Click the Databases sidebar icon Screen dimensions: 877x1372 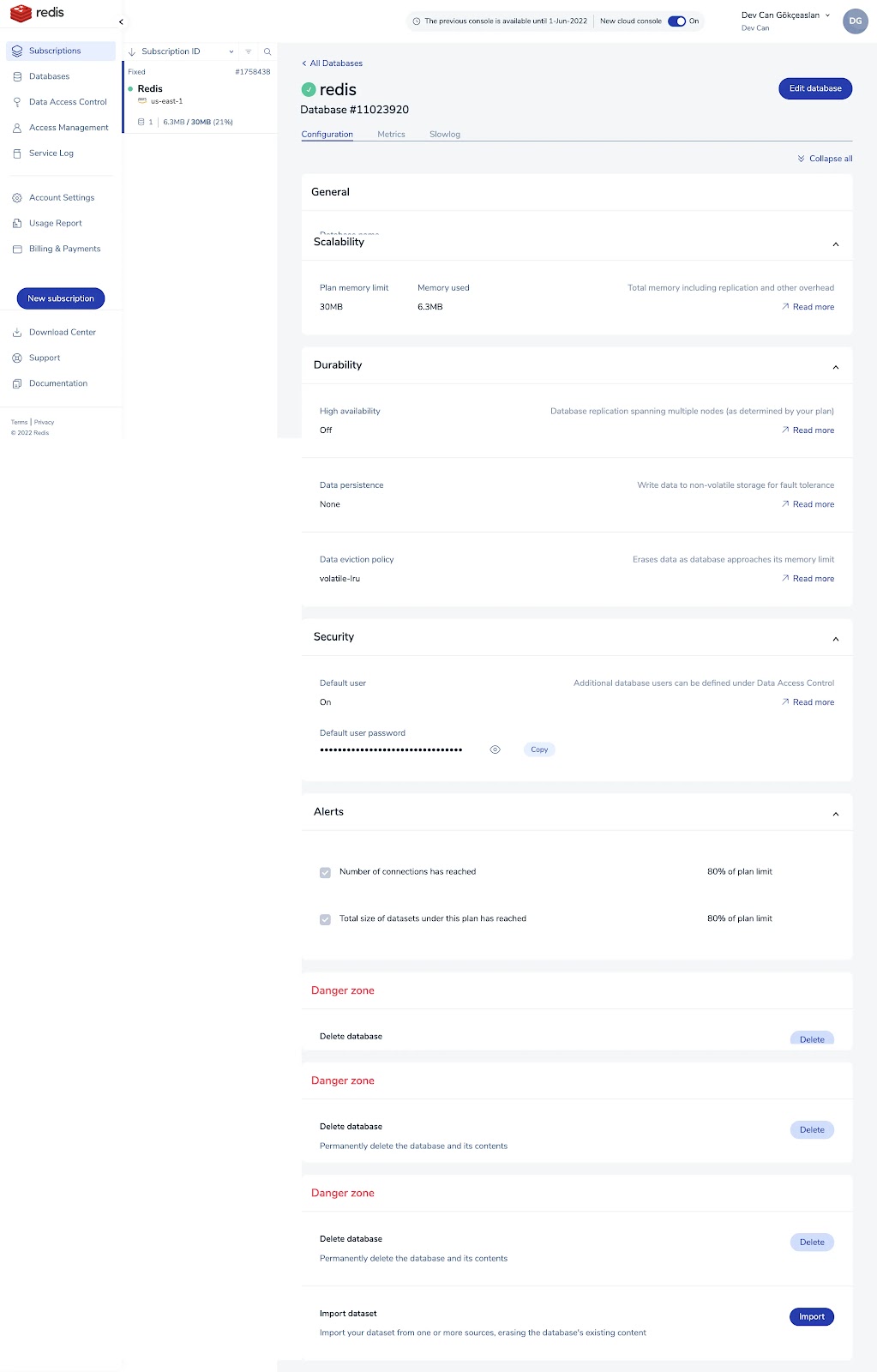(17, 76)
